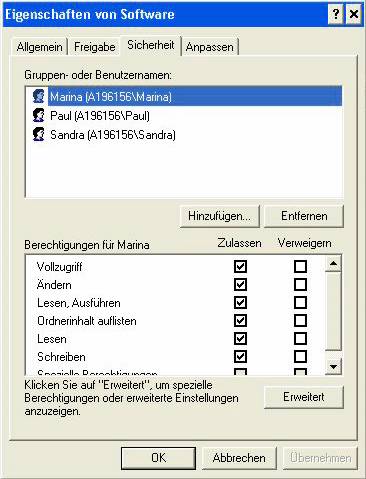The width and height of the screenshot is (366, 479).
Task: Switch to the Allgemein tab
Action: 39,47
